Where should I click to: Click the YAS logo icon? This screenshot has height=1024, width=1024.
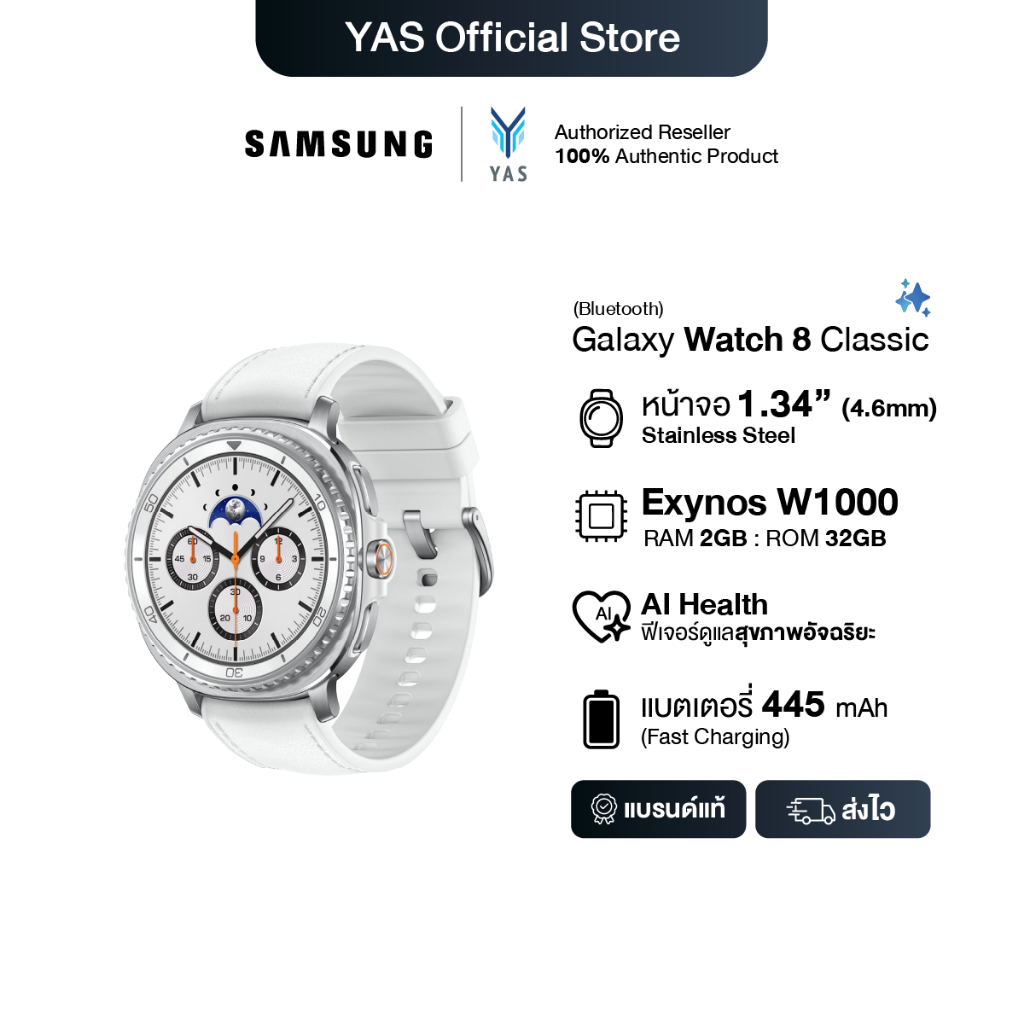[508, 144]
